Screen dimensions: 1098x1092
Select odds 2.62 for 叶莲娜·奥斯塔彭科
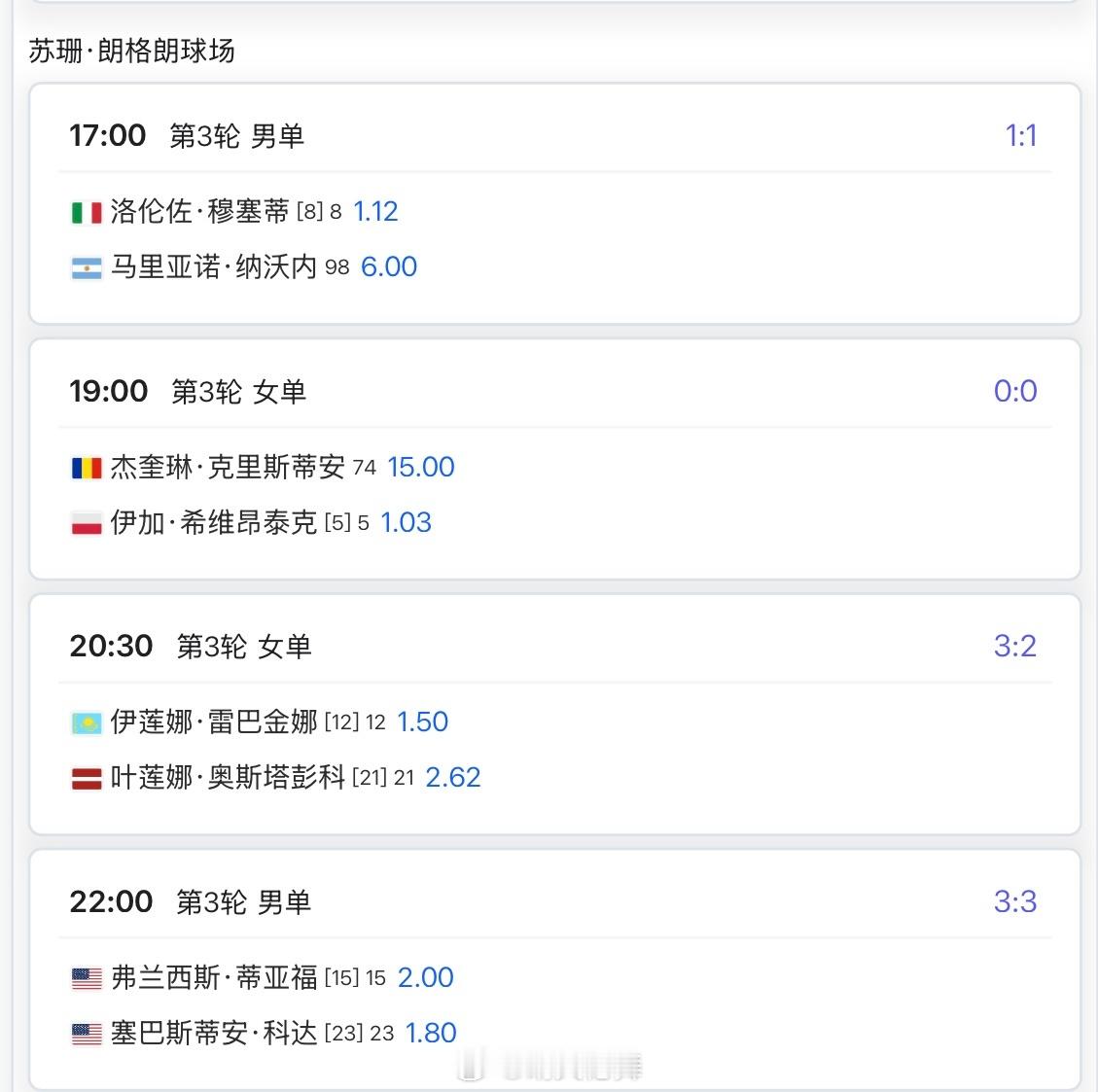[x=453, y=778]
